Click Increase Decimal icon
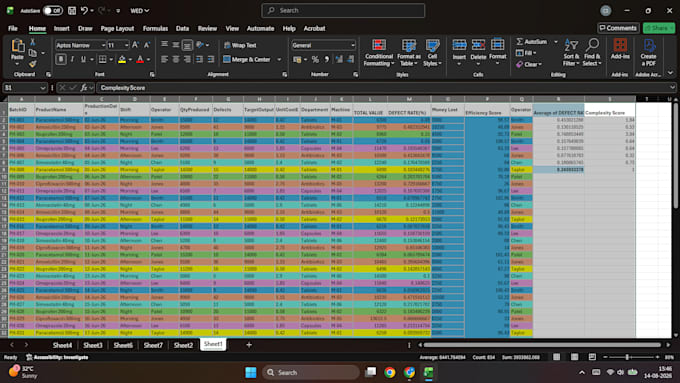Viewport: 680px width, 383px height. (x=339, y=59)
